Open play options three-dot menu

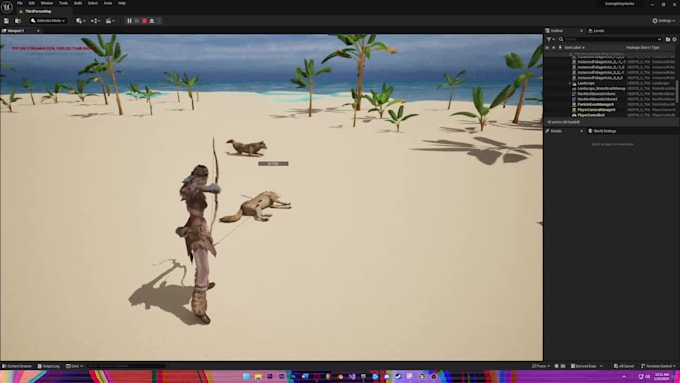159,21
